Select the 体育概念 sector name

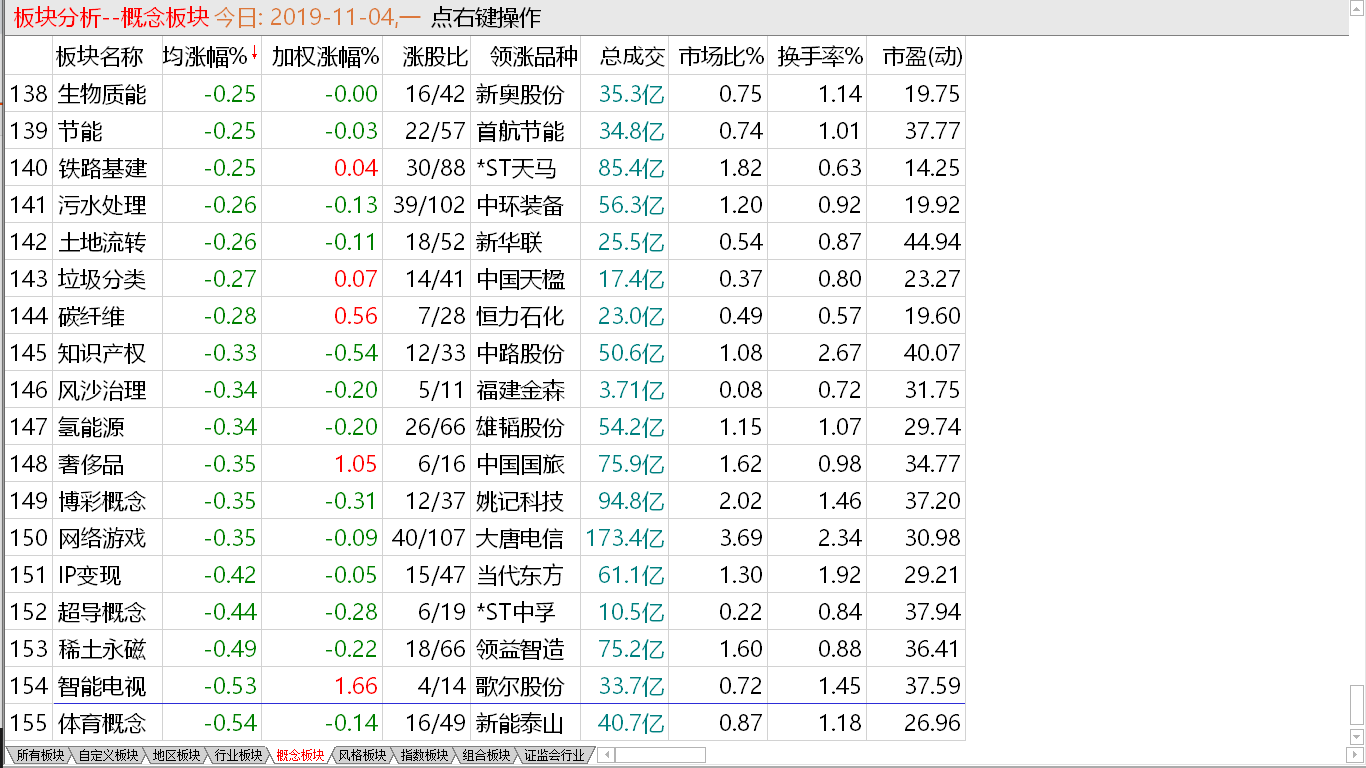102,723
